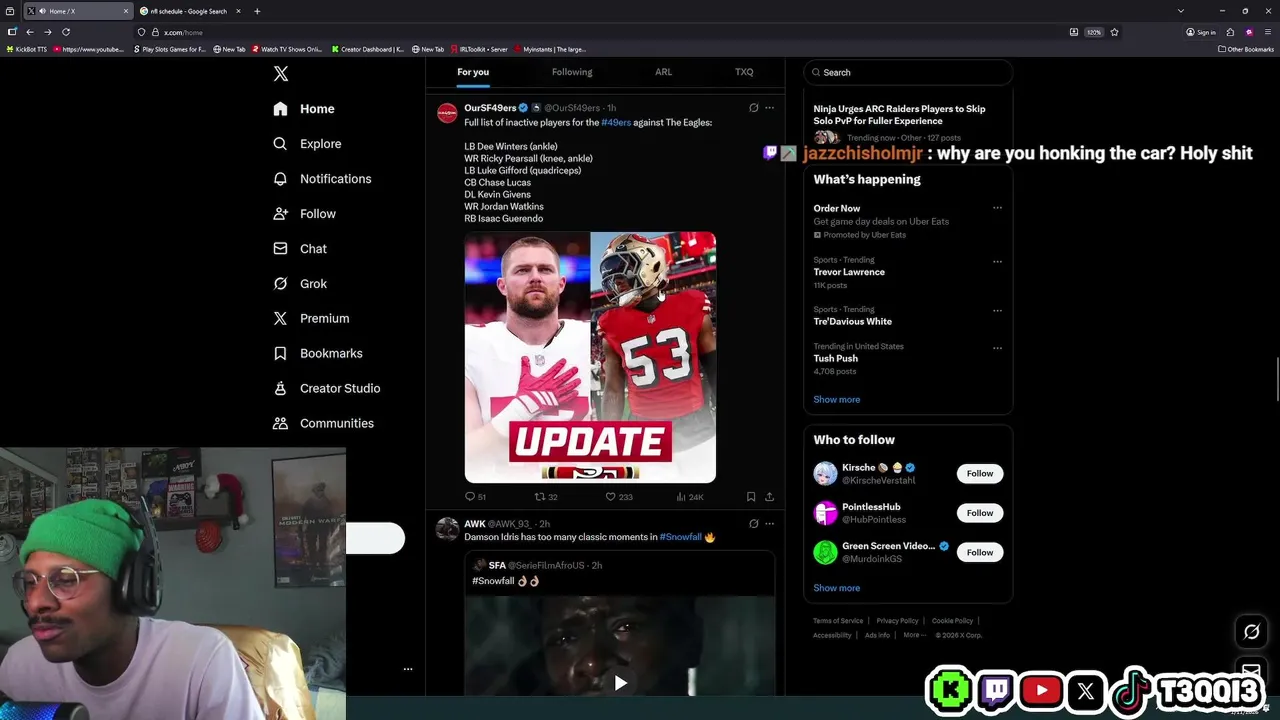Show more under Who to follow
This screenshot has height=720, width=1280.
pyautogui.click(x=837, y=588)
